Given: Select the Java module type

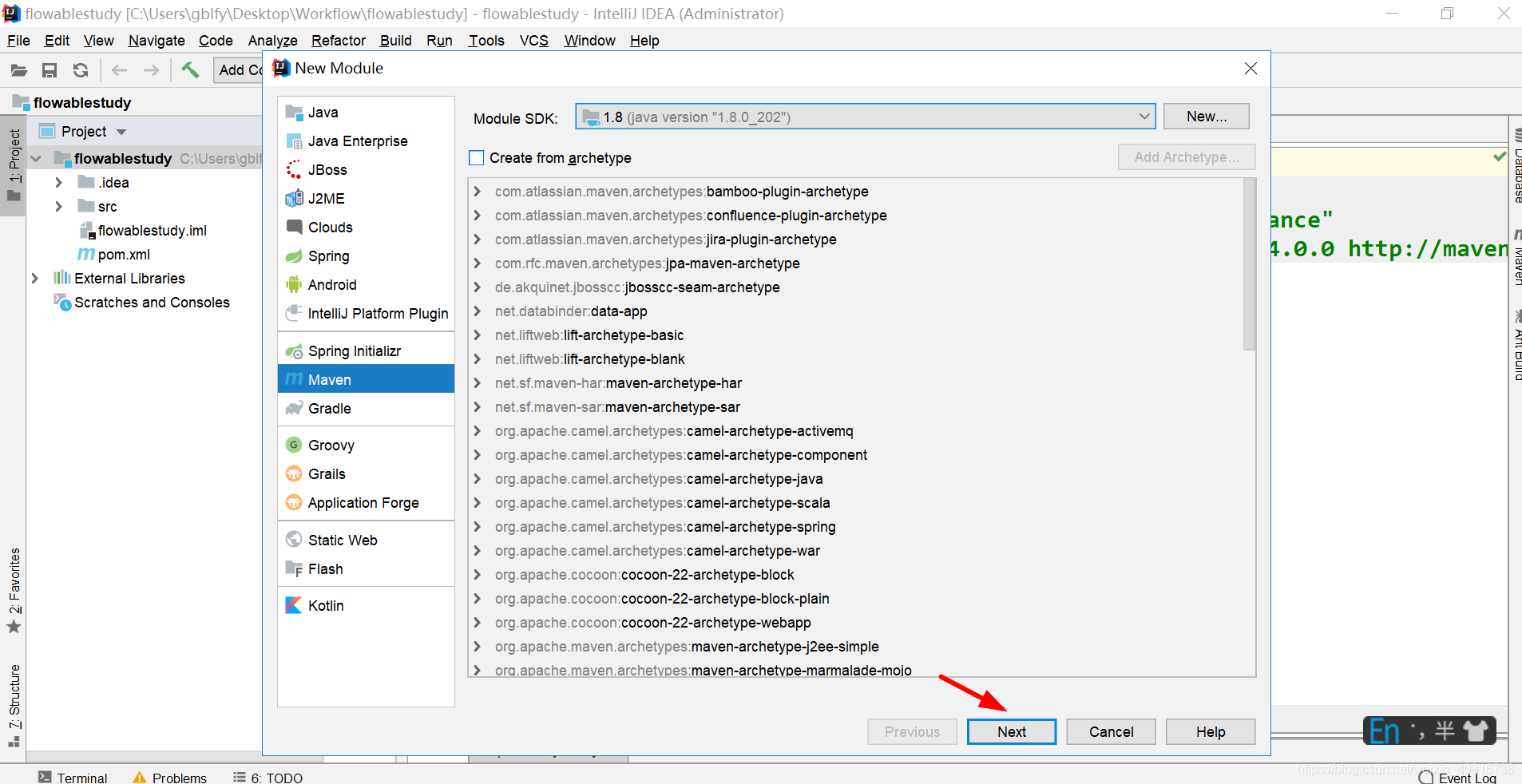Looking at the screenshot, I should [366, 113].
